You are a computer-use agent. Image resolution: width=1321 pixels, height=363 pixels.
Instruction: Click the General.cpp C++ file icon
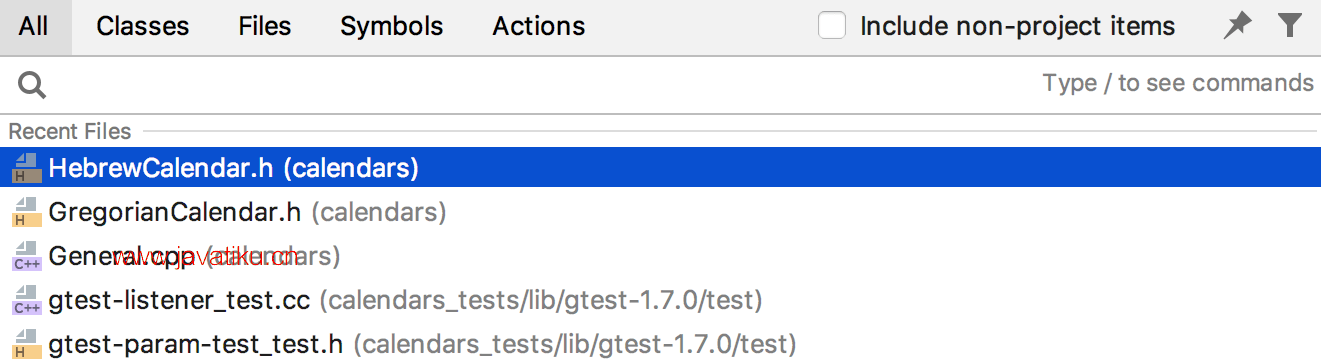(x=25, y=256)
